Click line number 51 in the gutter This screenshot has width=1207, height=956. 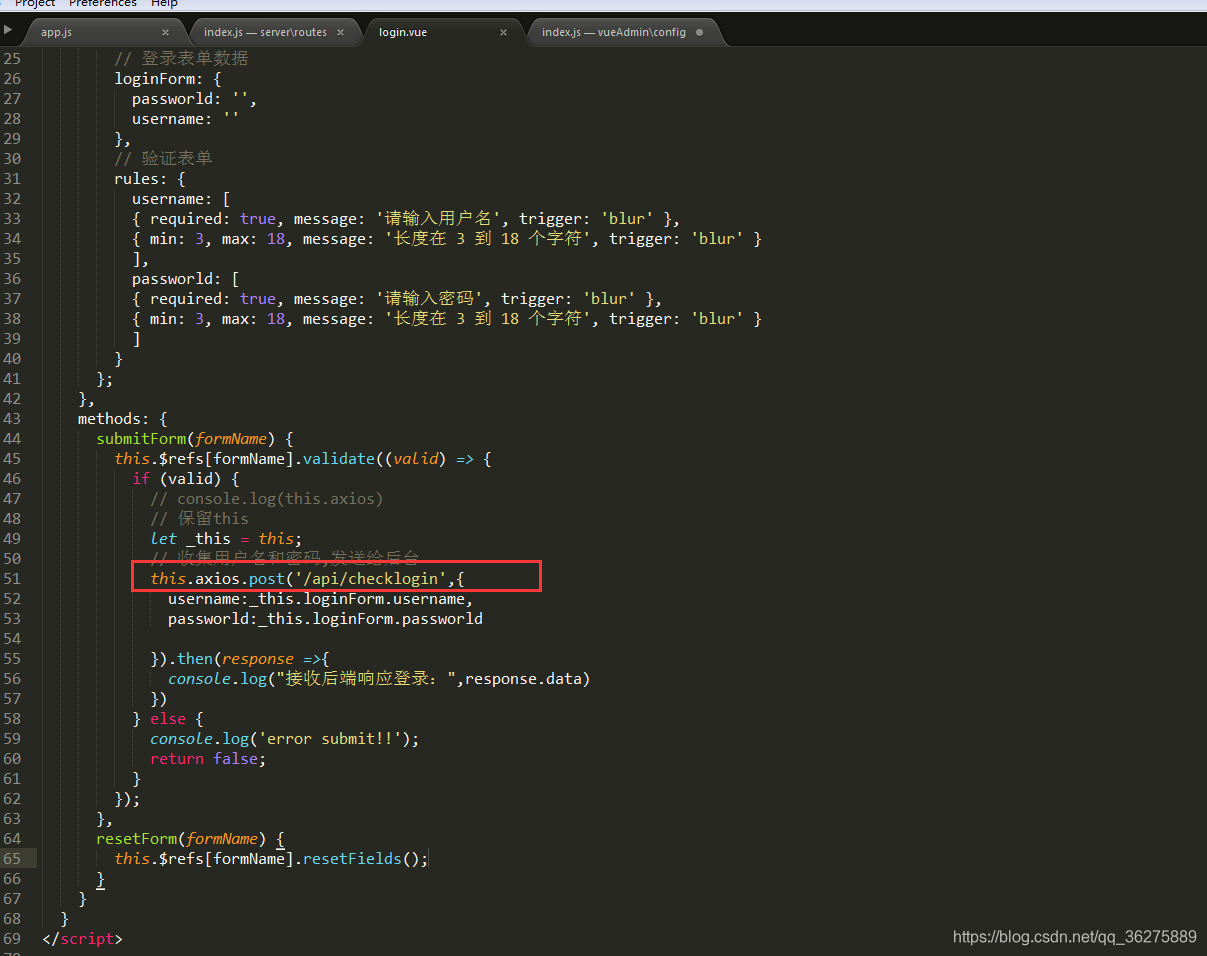12,578
